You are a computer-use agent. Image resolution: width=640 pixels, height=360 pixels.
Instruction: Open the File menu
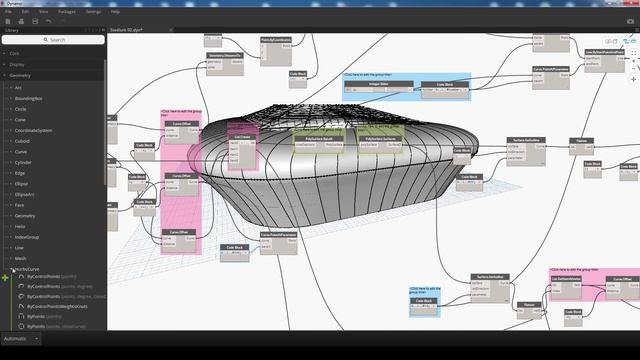[x=8, y=12]
